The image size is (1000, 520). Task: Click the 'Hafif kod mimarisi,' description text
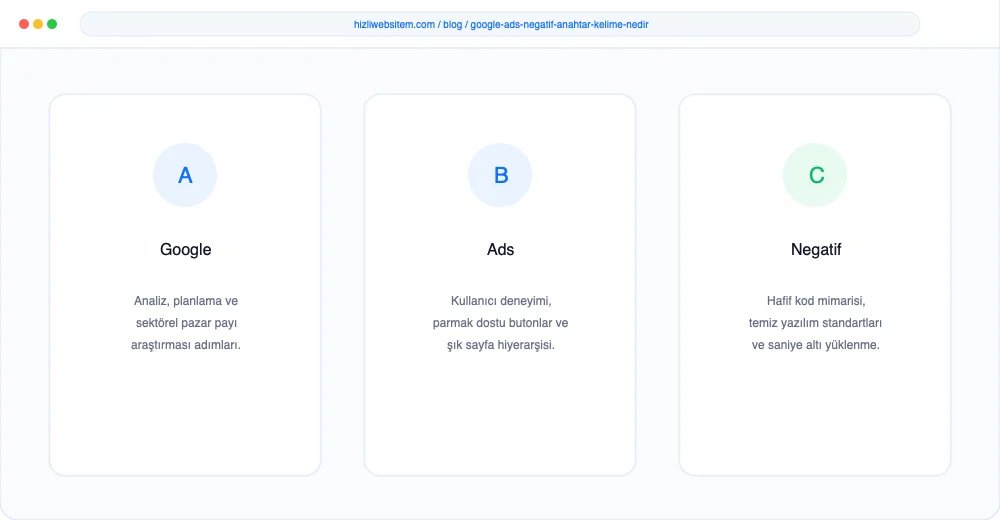click(x=816, y=301)
